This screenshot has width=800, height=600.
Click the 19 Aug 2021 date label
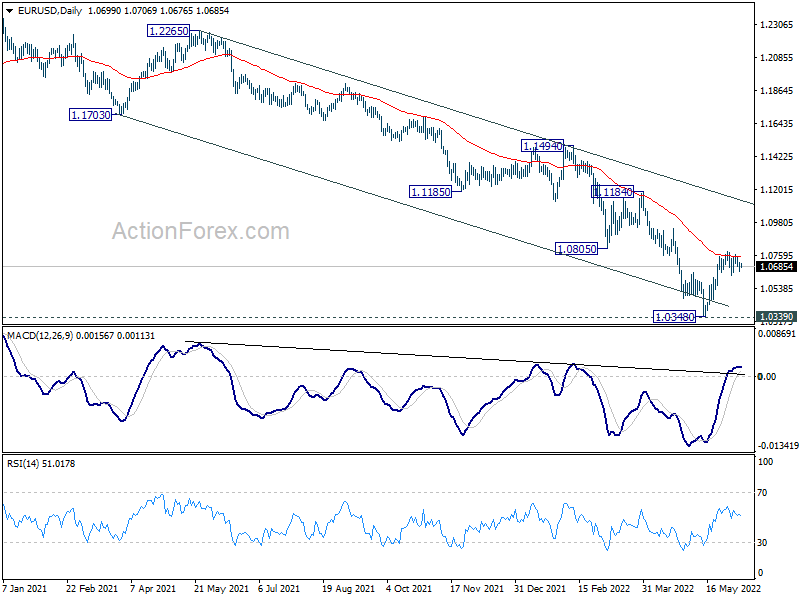pyautogui.click(x=348, y=589)
